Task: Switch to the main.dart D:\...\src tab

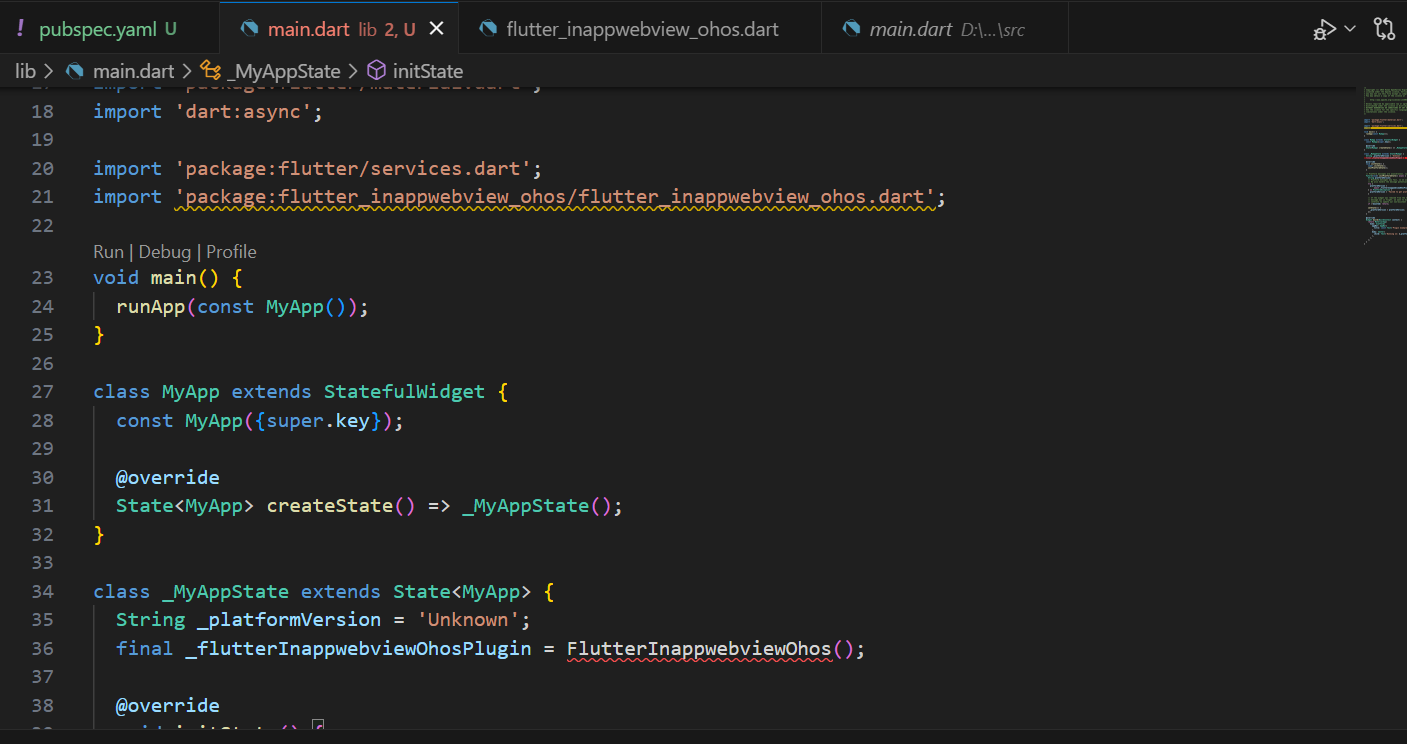Action: click(x=946, y=29)
